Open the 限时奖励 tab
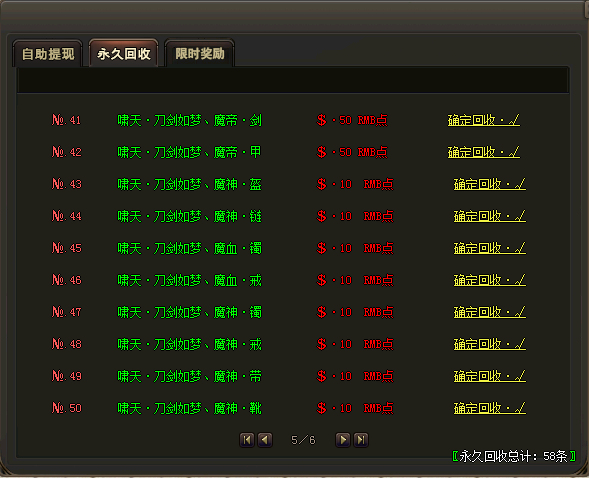The image size is (589, 478). click(x=200, y=54)
